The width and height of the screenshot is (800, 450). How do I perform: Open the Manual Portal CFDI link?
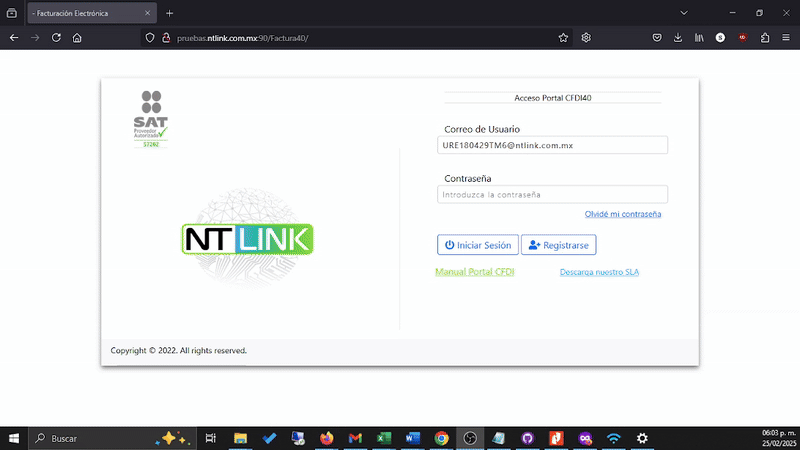[474, 272]
